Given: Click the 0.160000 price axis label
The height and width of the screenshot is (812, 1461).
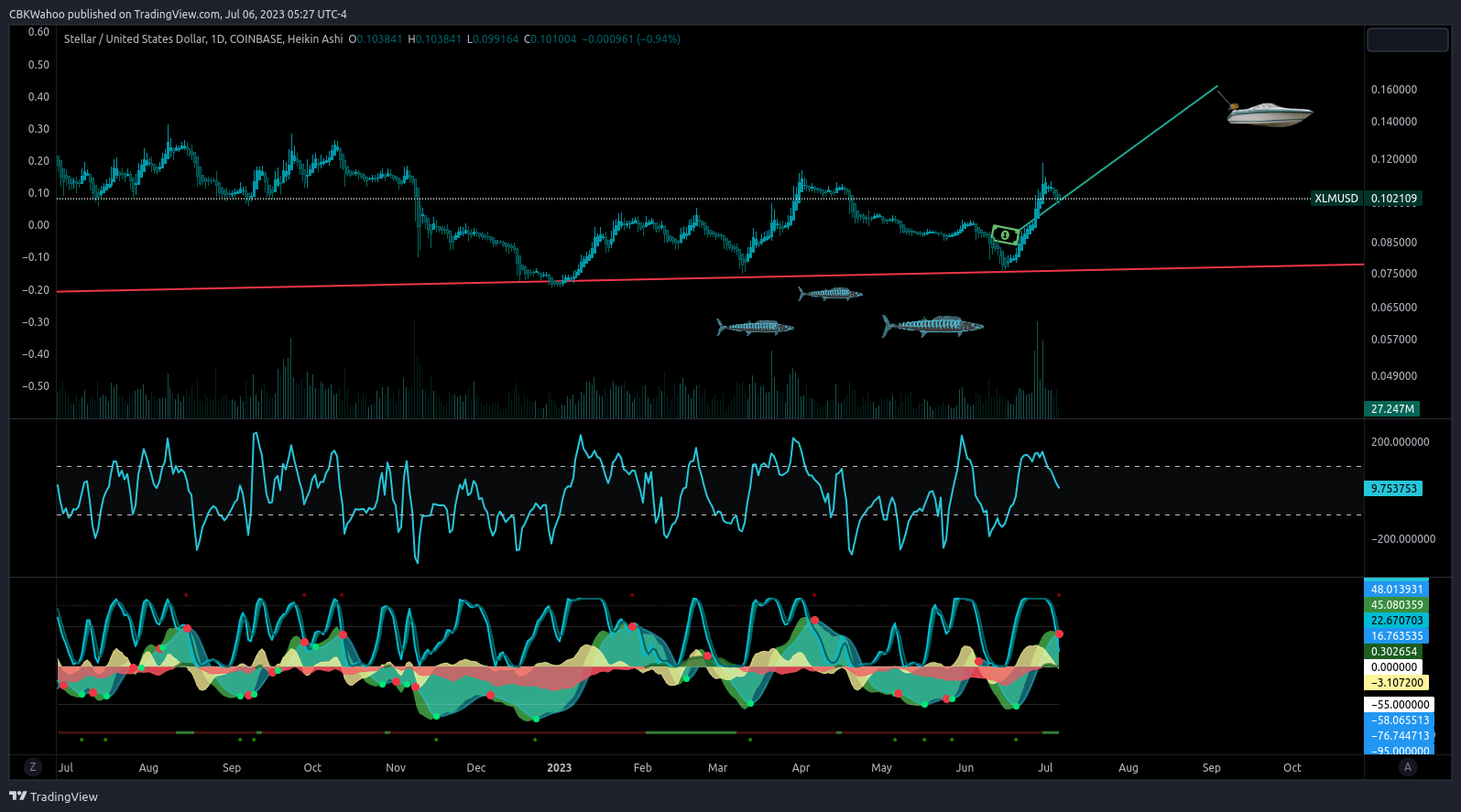Looking at the screenshot, I should [x=1394, y=90].
